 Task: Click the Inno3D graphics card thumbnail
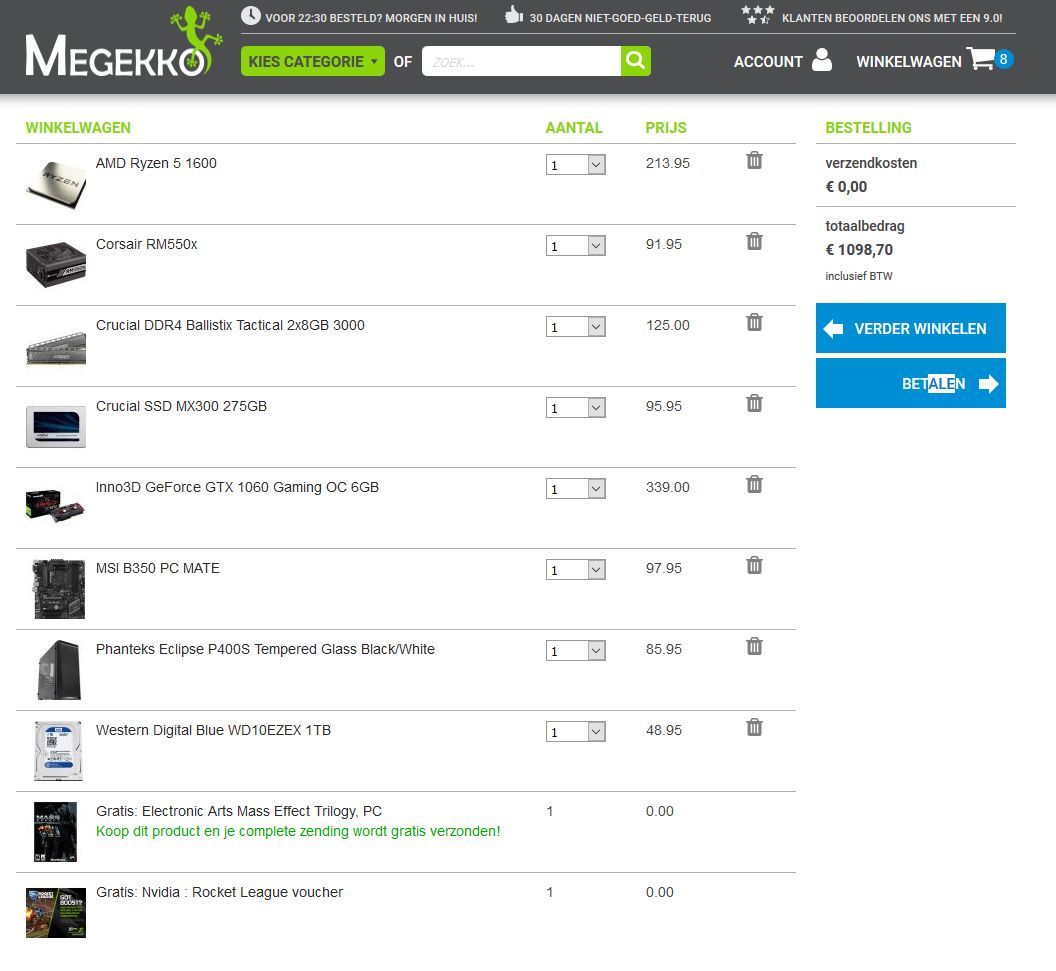click(56, 506)
